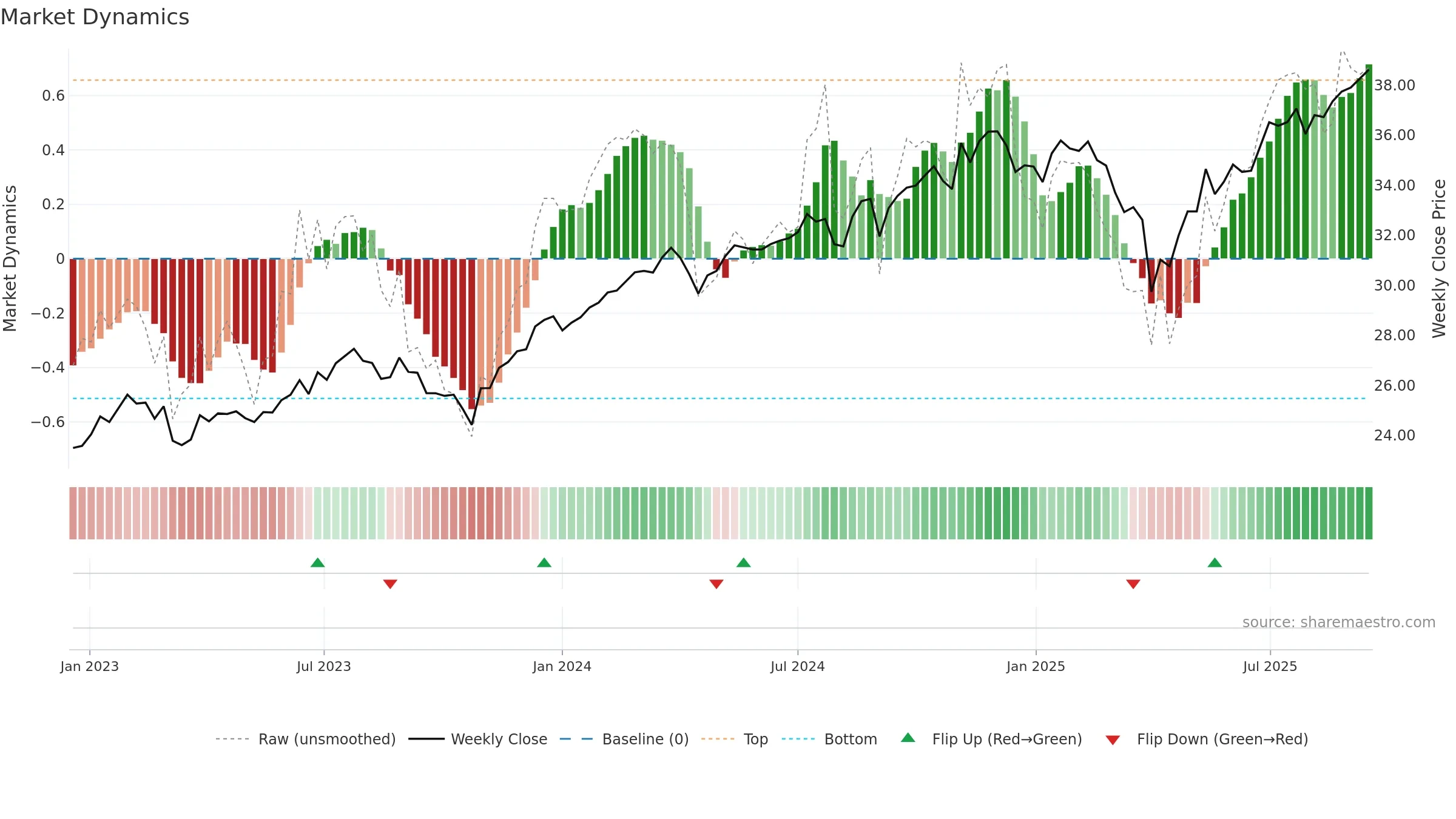Select the red flip-down marker after Jul 2023
Image resolution: width=1456 pixels, height=819 pixels.
click(390, 584)
